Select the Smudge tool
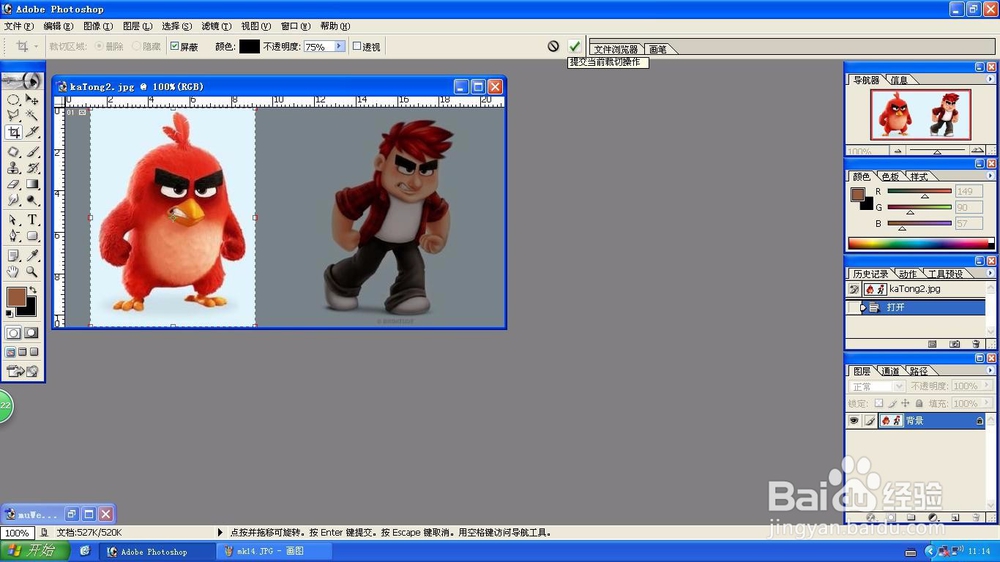Image resolution: width=1000 pixels, height=562 pixels. coord(13,200)
